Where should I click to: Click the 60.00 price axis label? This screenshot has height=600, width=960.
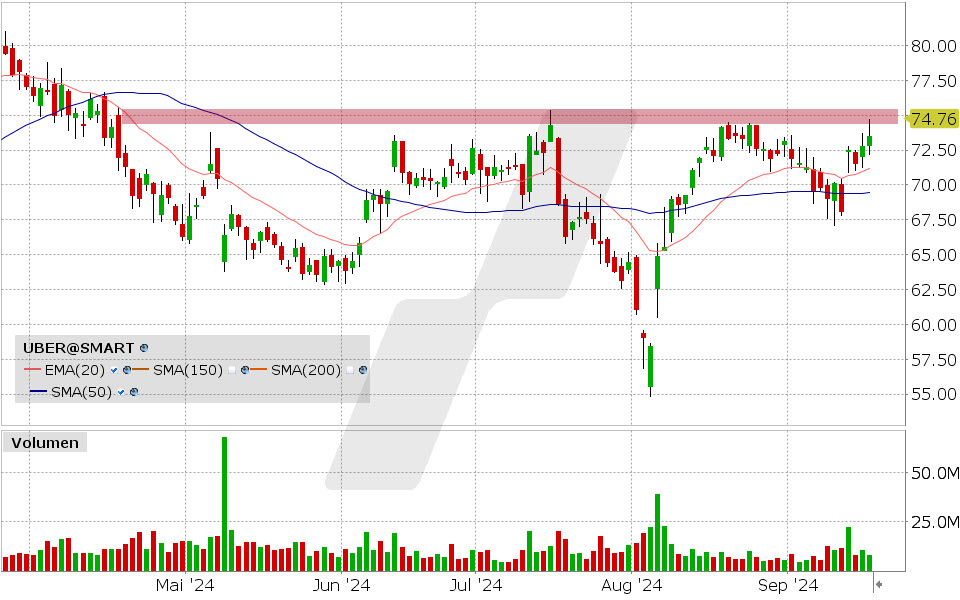(934, 324)
